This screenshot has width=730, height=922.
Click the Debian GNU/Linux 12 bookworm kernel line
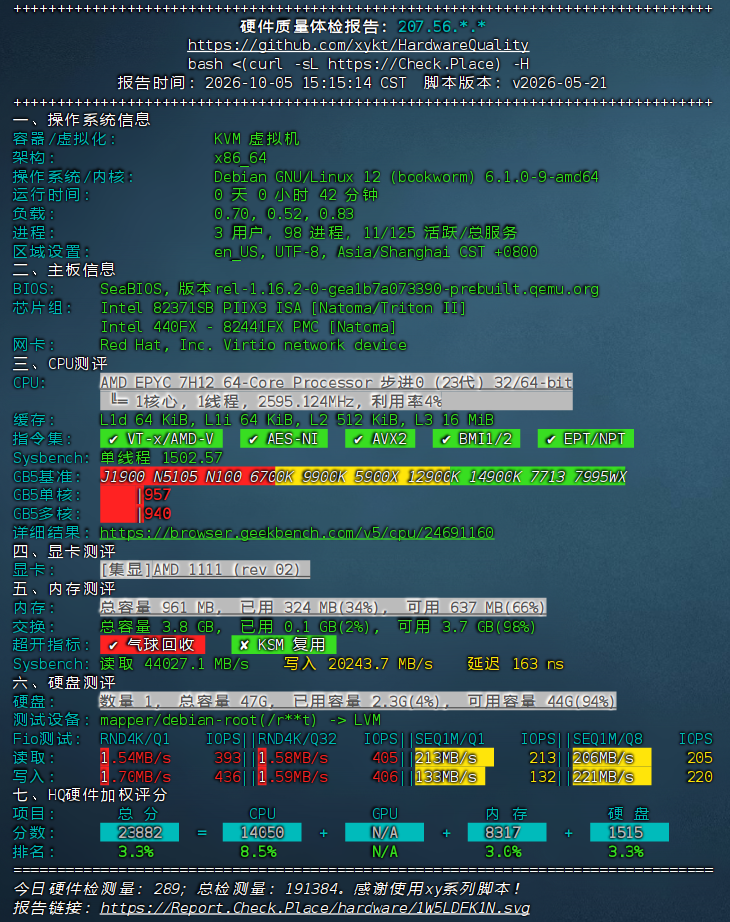tap(406, 176)
